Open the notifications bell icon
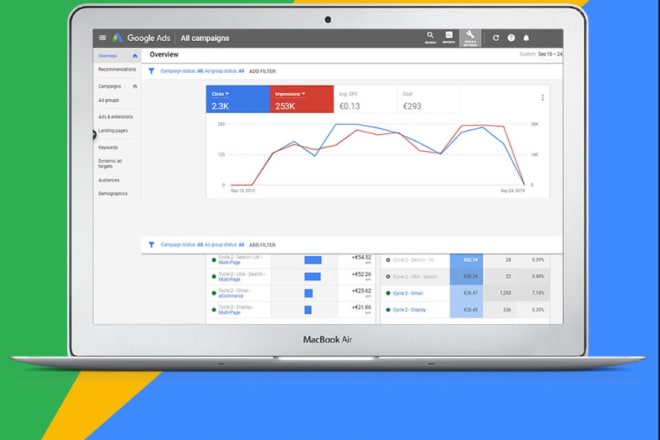This screenshot has height=440, width=660. click(526, 38)
